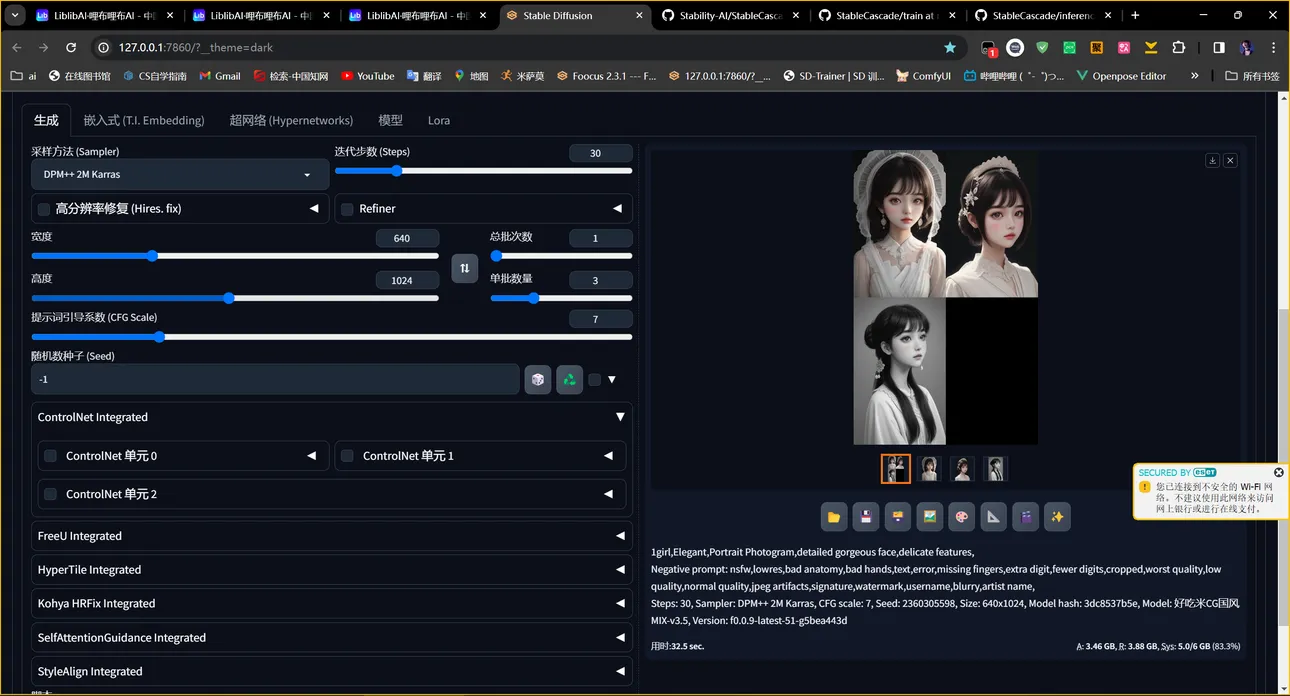Enable the Hires. fix checkbox
Screen dimensions: 1290x696
coord(44,209)
